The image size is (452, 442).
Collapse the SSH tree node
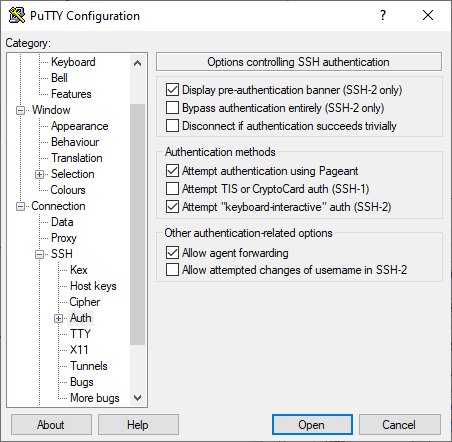coord(39,255)
